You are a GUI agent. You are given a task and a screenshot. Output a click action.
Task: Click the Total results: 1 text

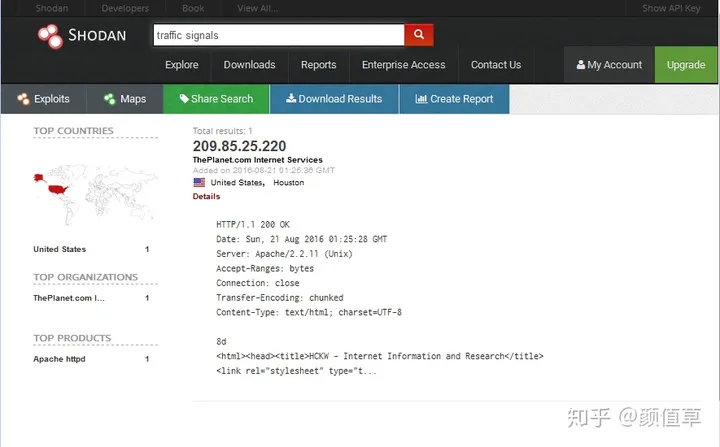click(x=223, y=131)
